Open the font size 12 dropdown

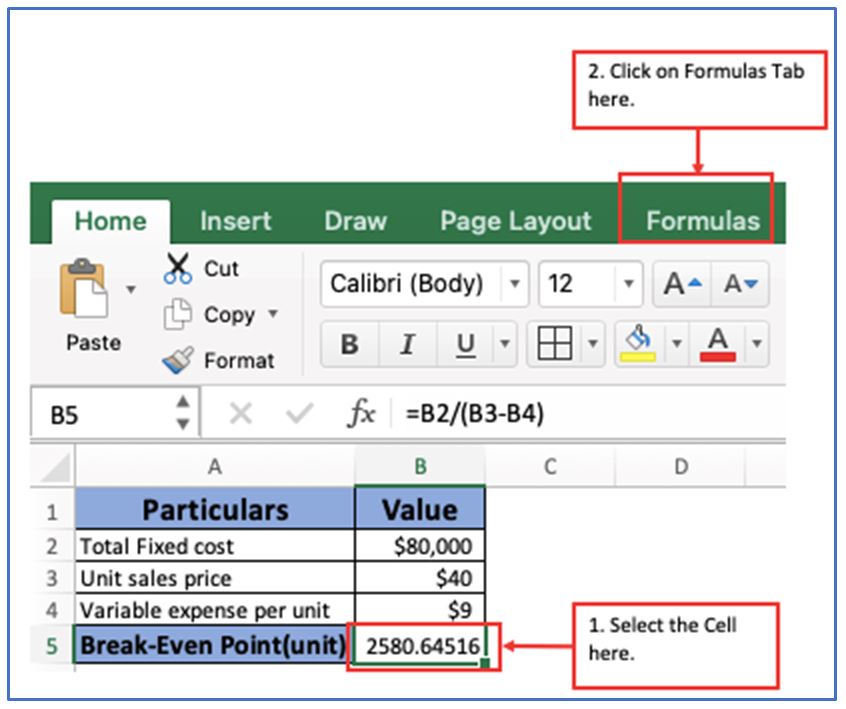629,284
